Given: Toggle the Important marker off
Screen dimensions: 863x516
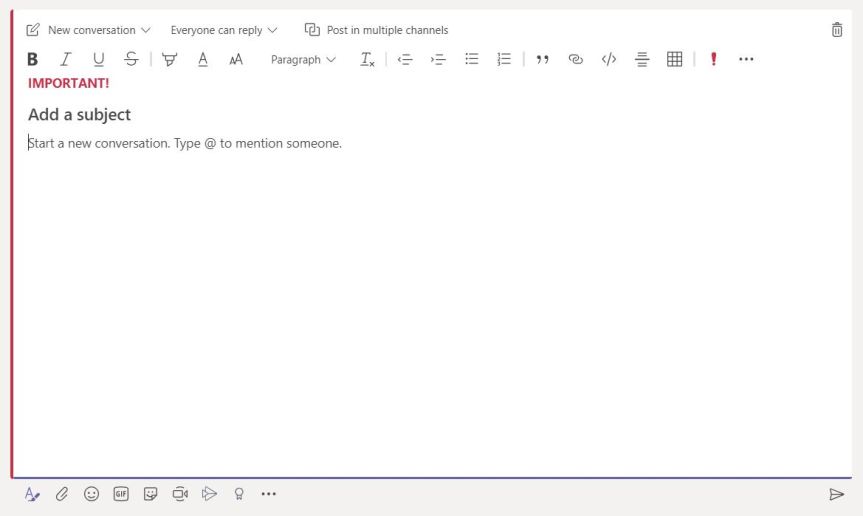Looking at the screenshot, I should click(x=713, y=59).
